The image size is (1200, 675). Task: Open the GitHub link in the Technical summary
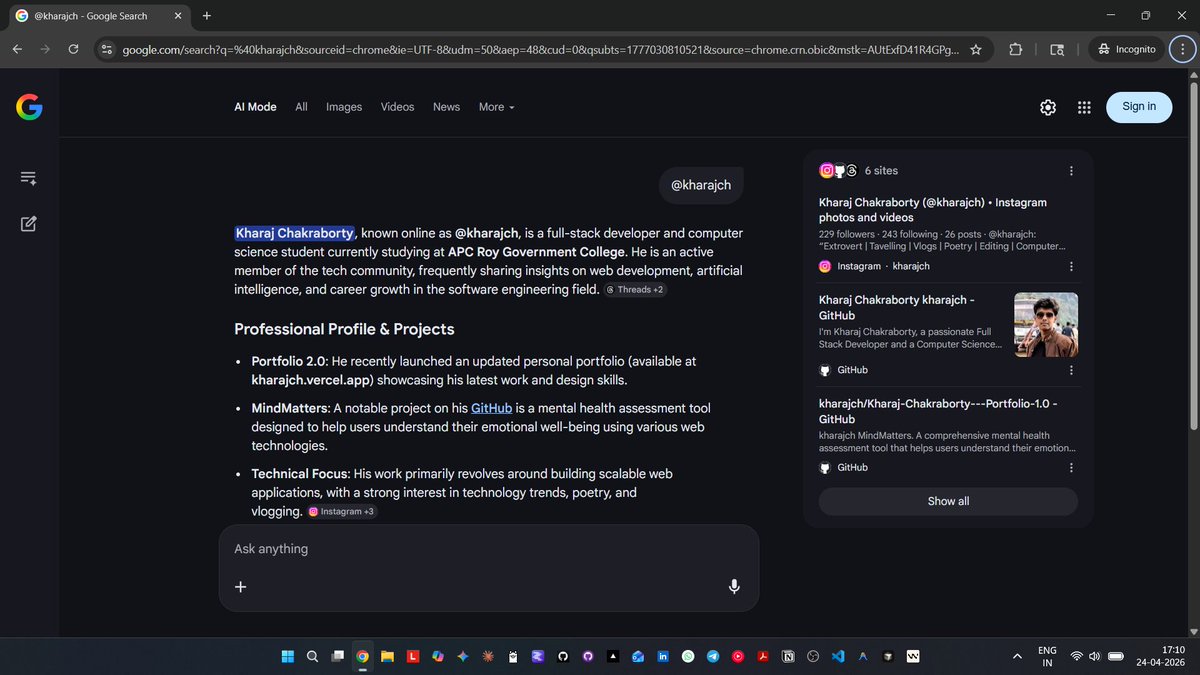click(491, 407)
